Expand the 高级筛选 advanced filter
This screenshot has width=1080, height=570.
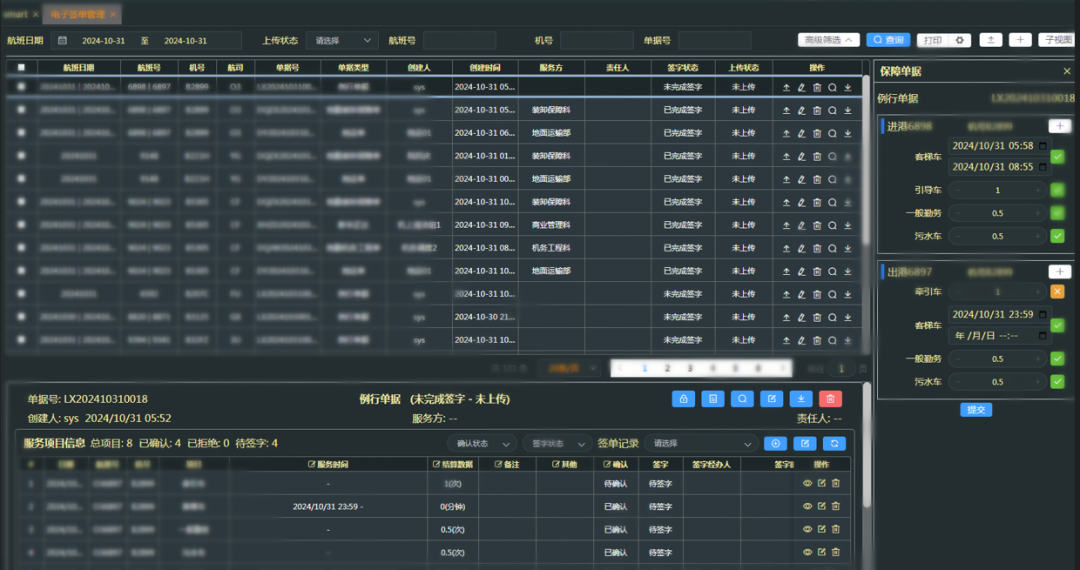828,40
